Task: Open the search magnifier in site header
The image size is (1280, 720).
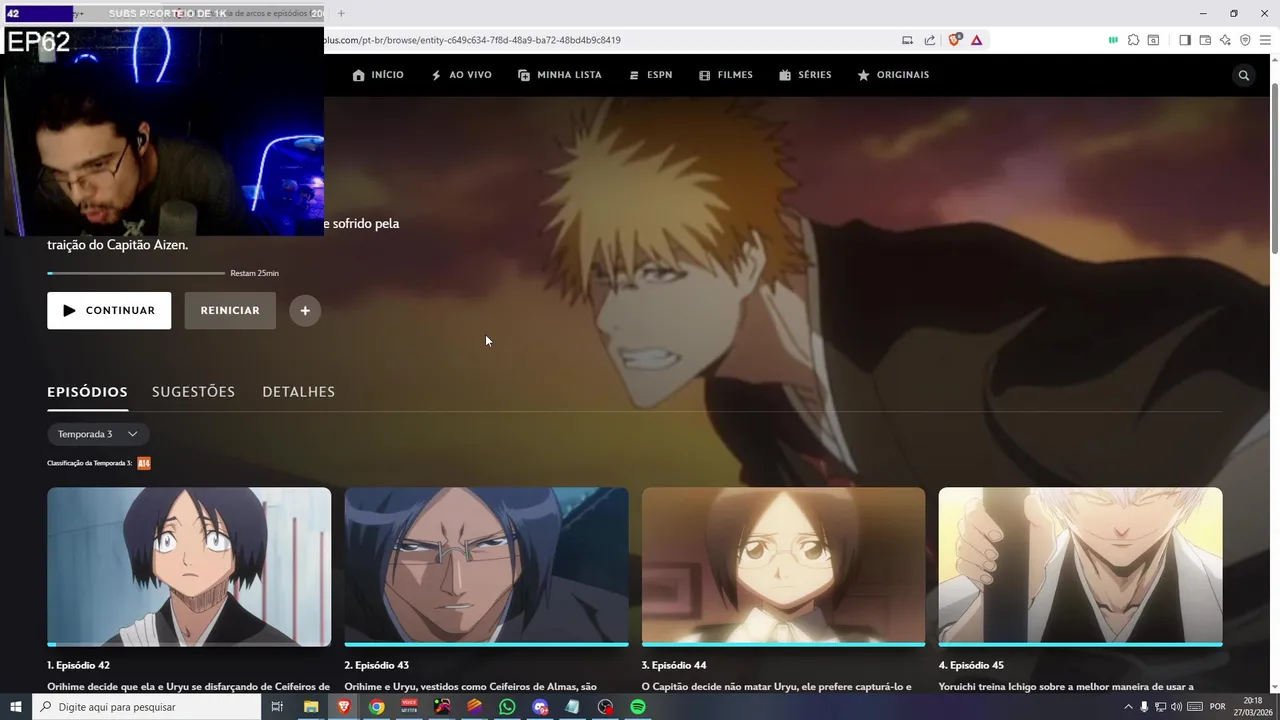Action: click(1244, 75)
